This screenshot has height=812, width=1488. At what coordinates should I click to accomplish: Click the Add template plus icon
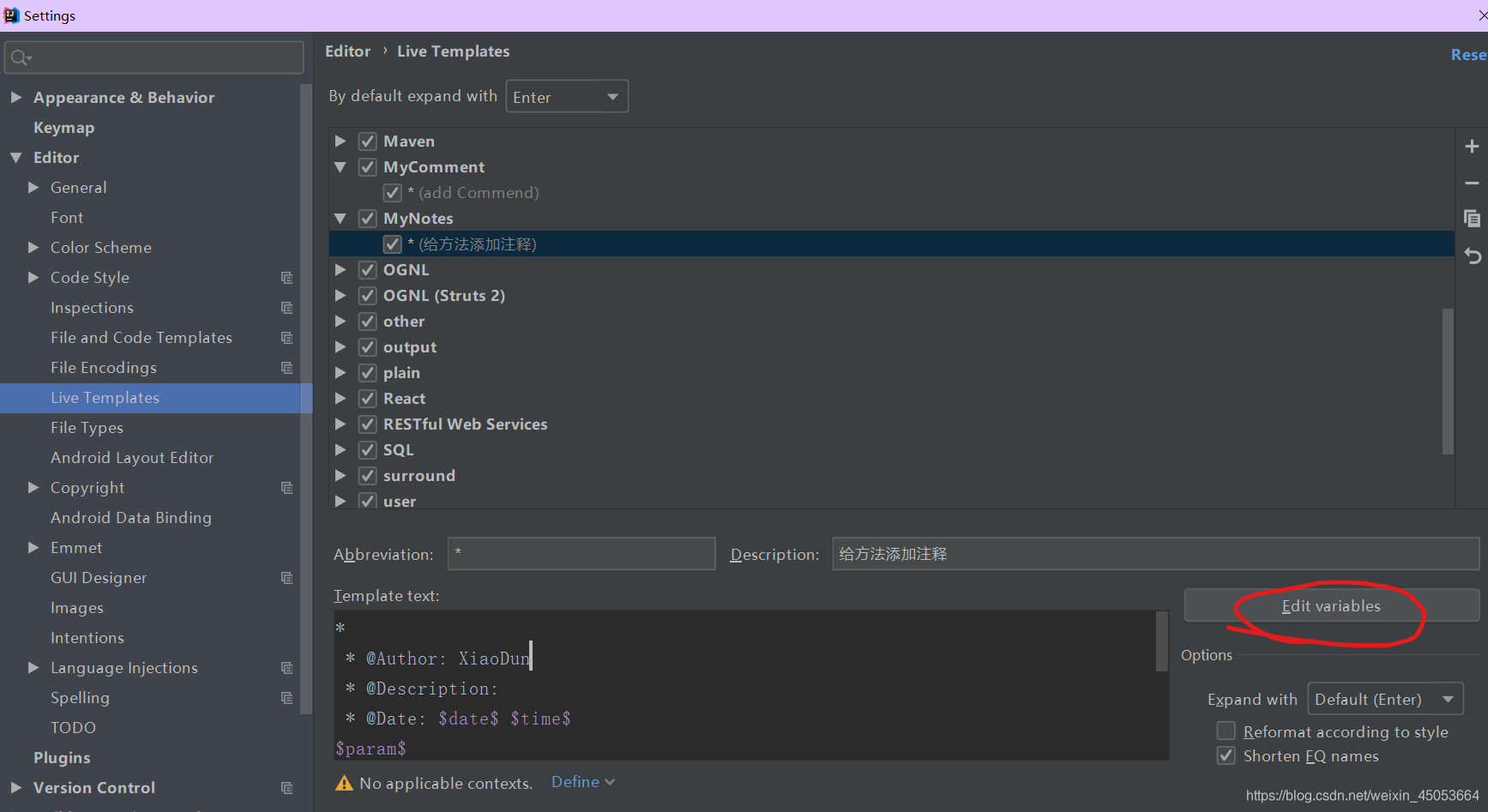click(x=1472, y=147)
